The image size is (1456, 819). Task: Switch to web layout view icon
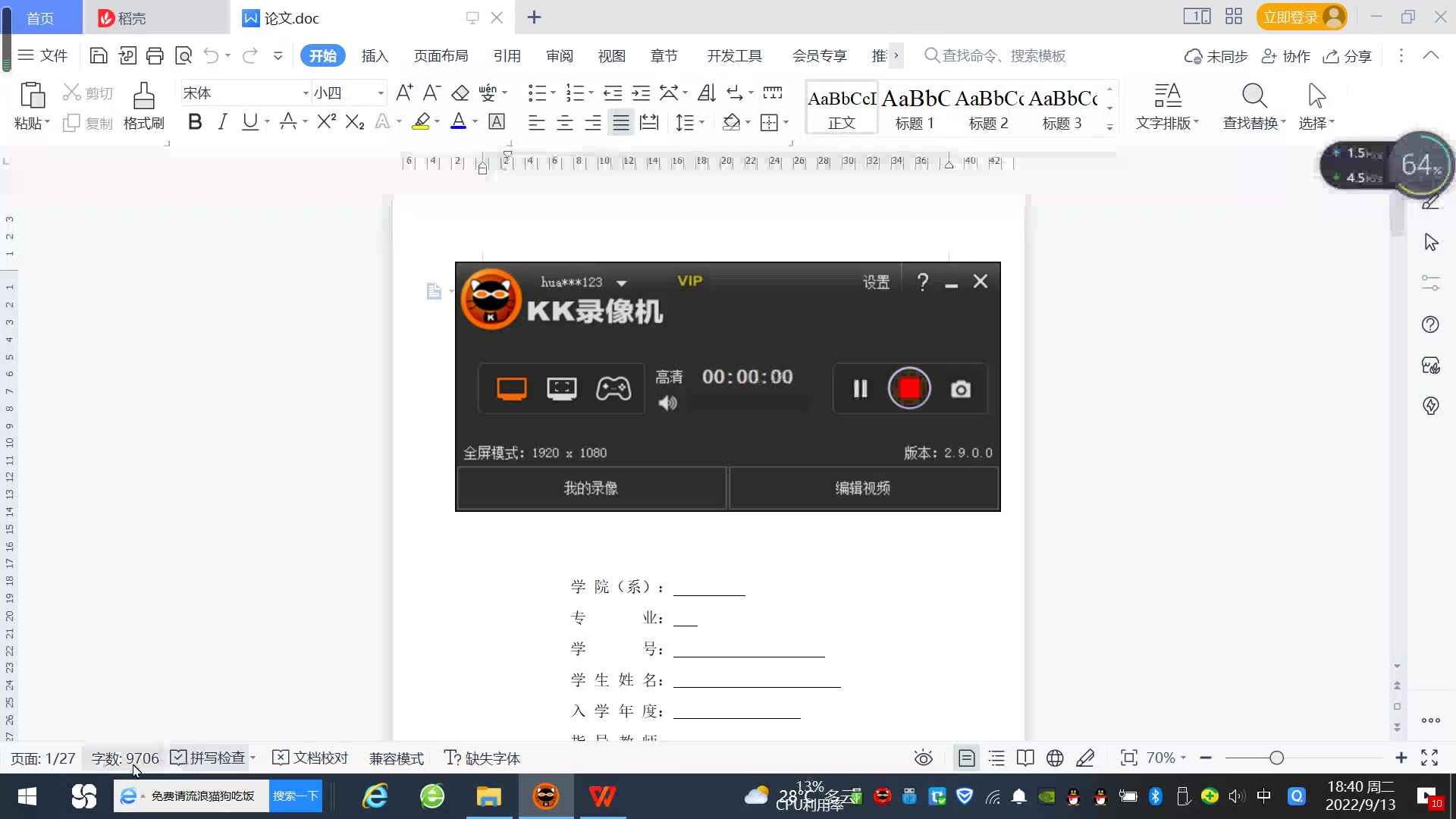tap(1055, 758)
